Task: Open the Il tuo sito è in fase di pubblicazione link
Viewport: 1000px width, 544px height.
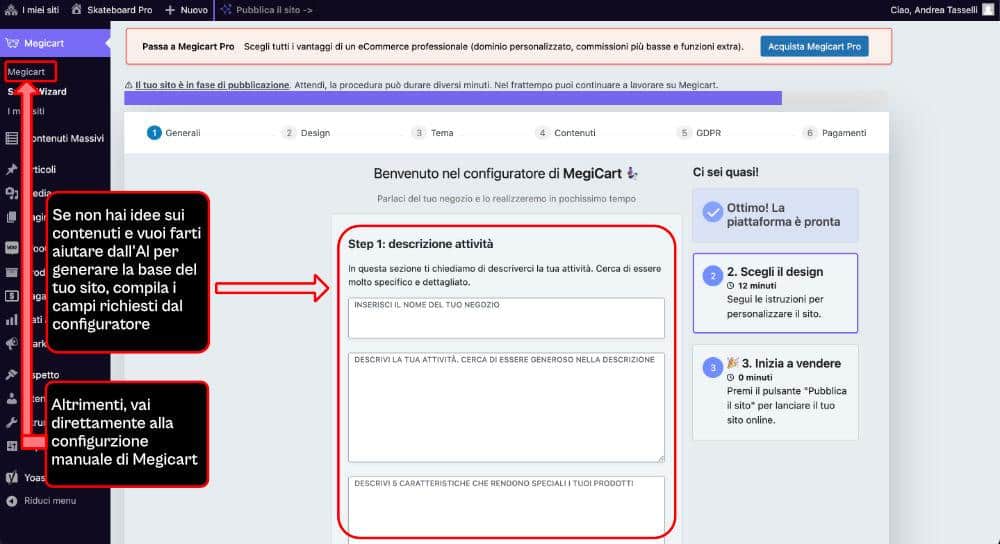Action: pyautogui.click(x=212, y=85)
